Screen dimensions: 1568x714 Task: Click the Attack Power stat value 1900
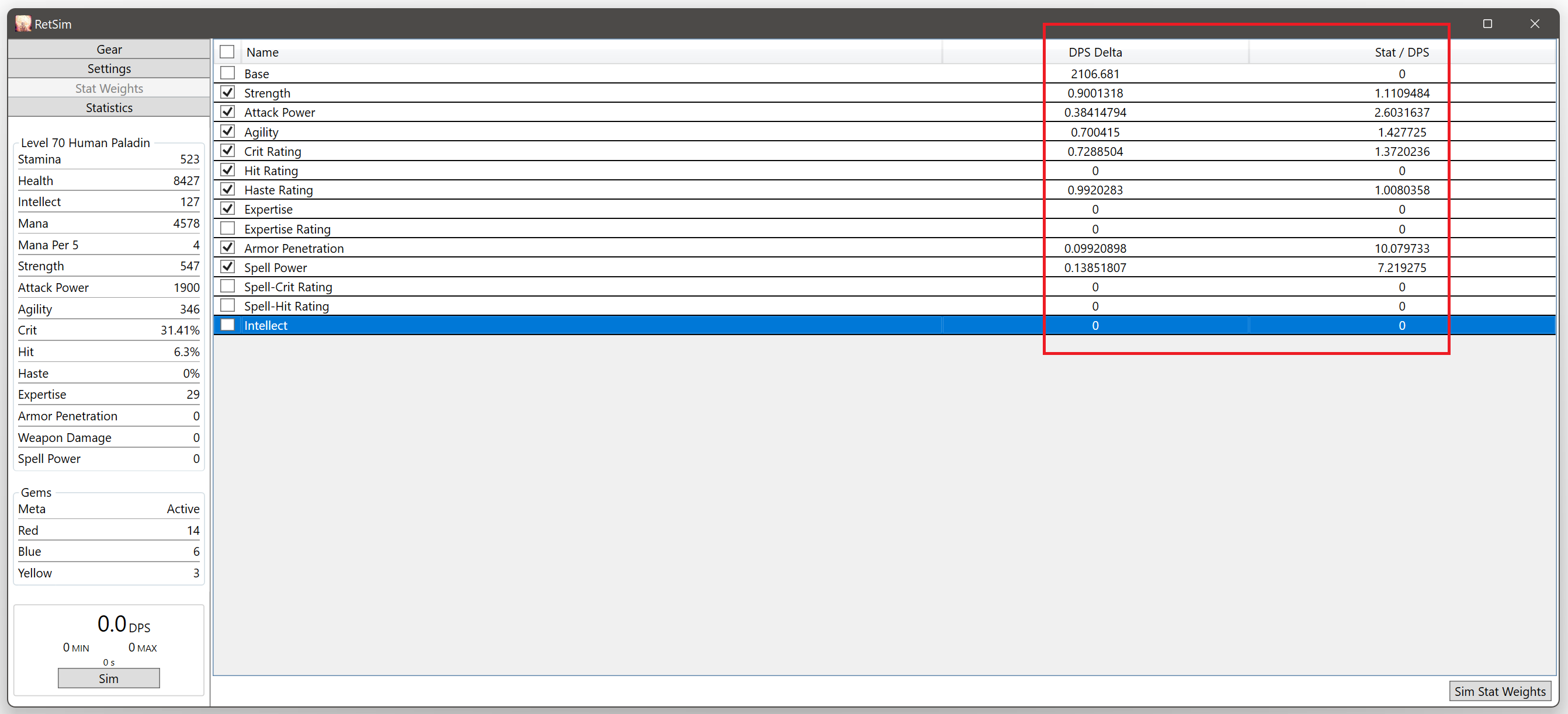tap(186, 288)
